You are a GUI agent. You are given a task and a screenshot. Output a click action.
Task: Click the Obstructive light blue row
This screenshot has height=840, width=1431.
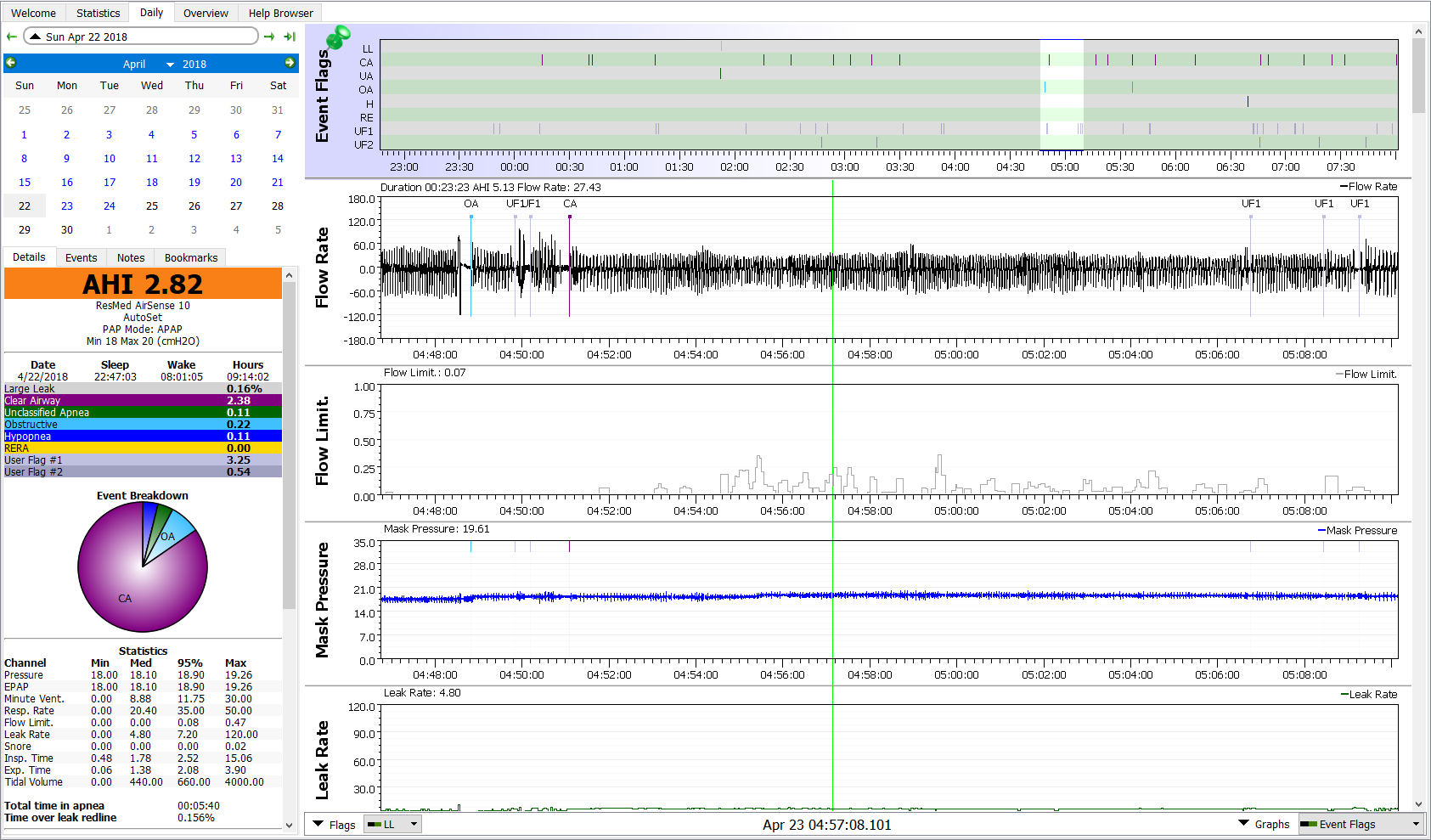click(x=143, y=424)
